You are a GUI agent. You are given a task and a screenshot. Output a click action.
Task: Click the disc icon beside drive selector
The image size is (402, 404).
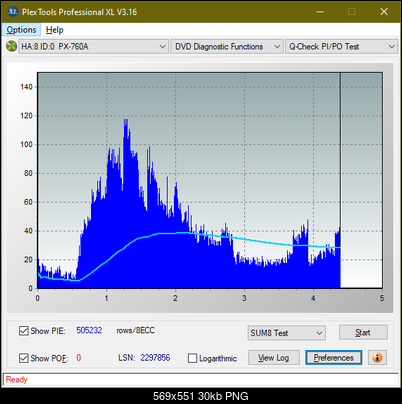point(11,46)
